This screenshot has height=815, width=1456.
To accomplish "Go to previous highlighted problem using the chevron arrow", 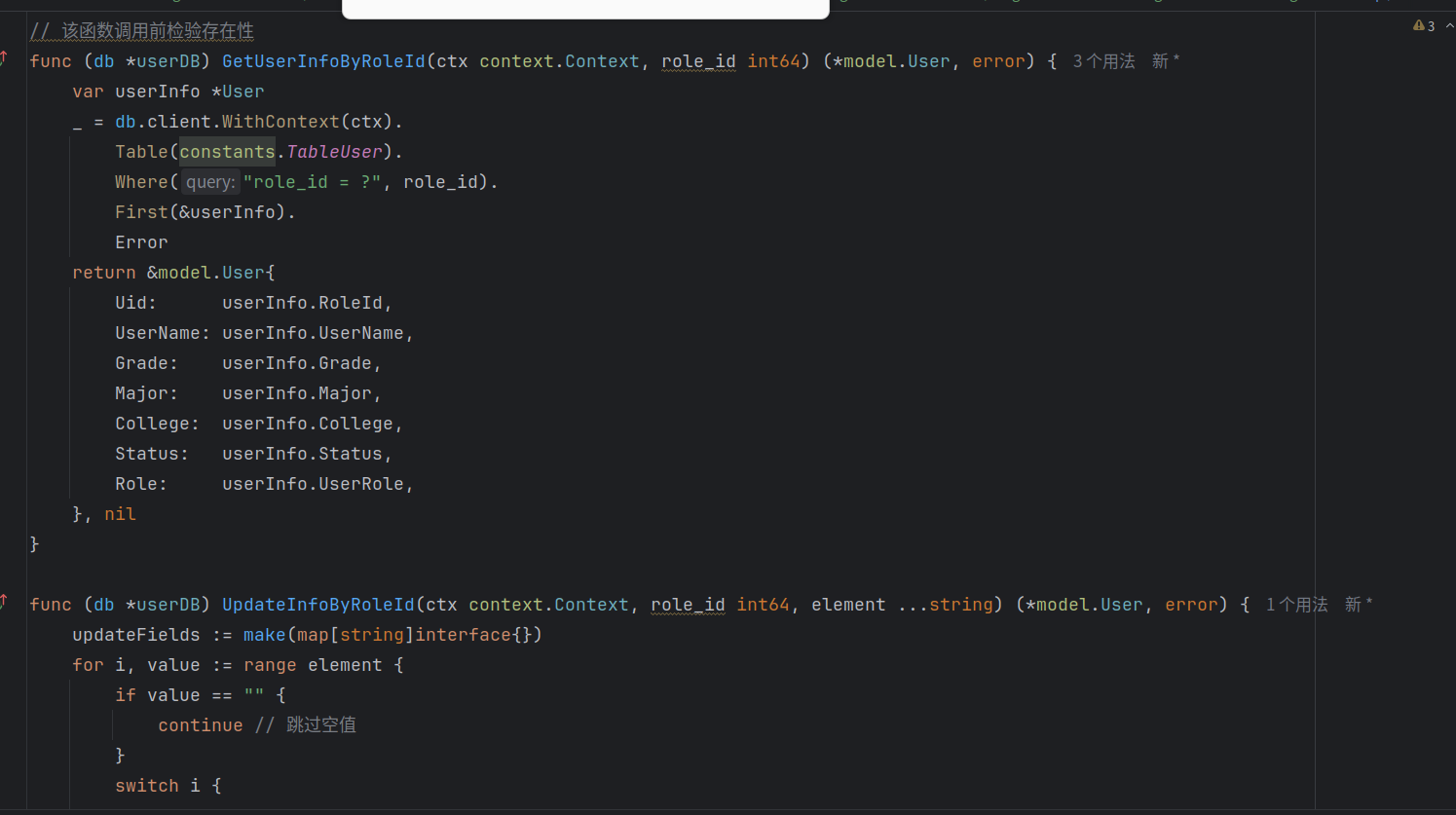I will [1449, 26].
